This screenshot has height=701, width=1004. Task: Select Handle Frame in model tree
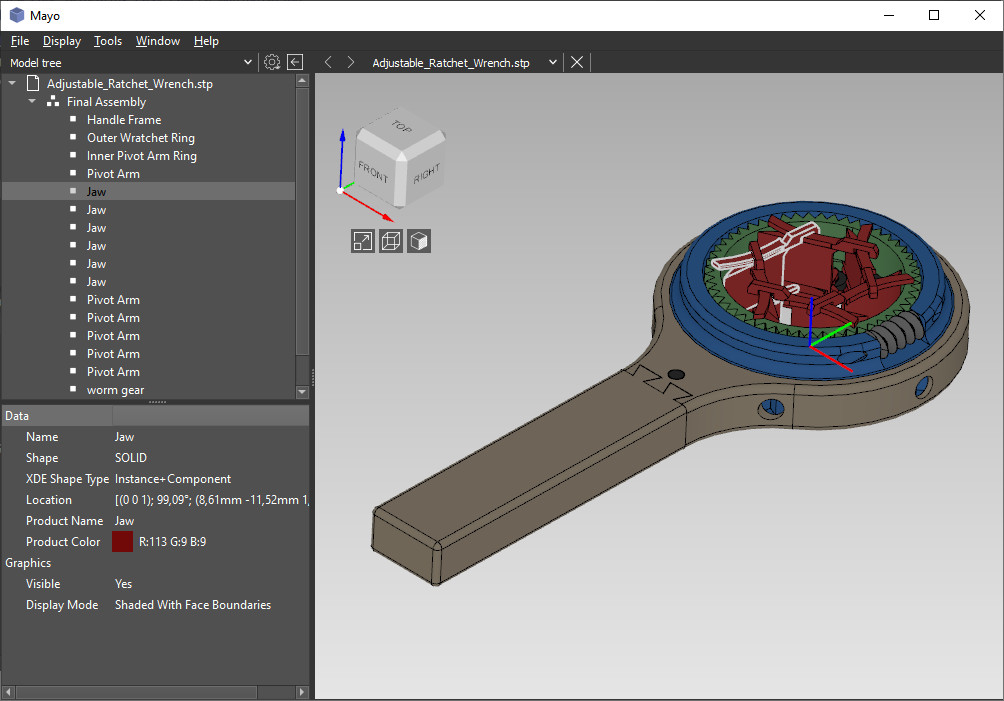point(124,120)
